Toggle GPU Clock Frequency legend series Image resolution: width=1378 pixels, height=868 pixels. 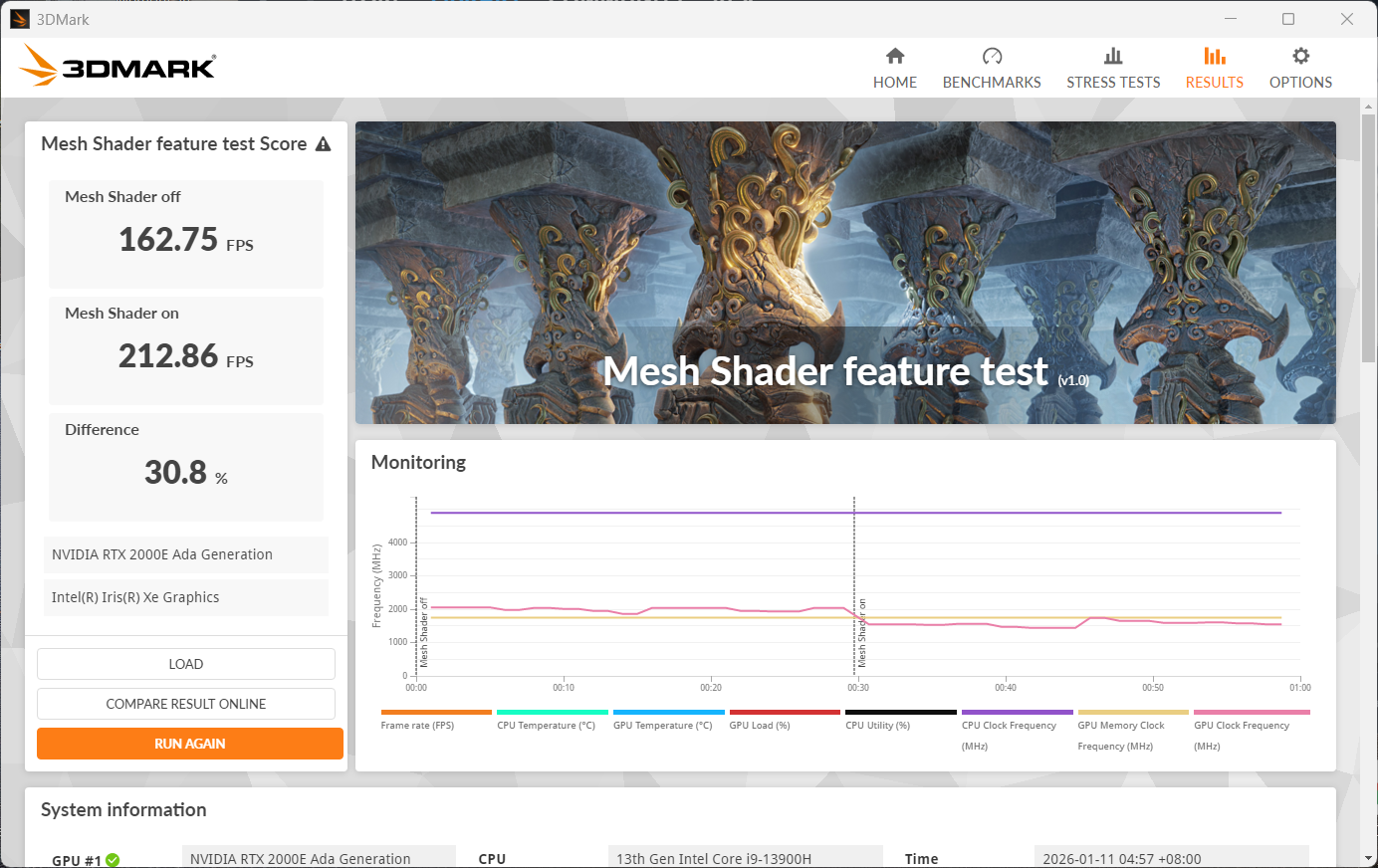point(1241,726)
